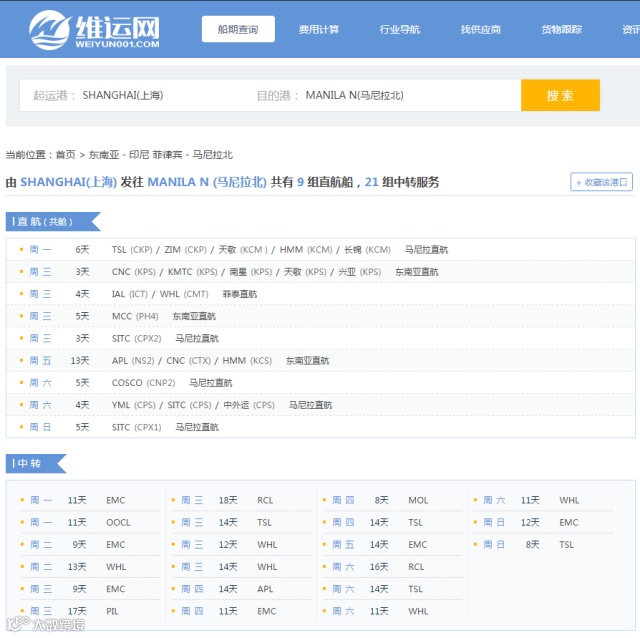The image size is (640, 638).
Task: Click MOL in the 周四 8天 transfer row
Action: (418, 500)
